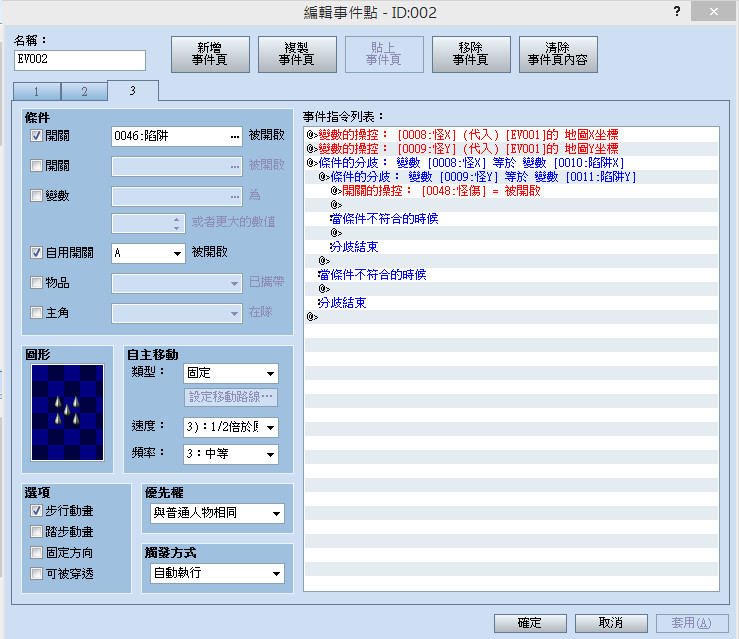
Task: Toggle the first 開關 condition checkbox
Action: [x=36, y=136]
